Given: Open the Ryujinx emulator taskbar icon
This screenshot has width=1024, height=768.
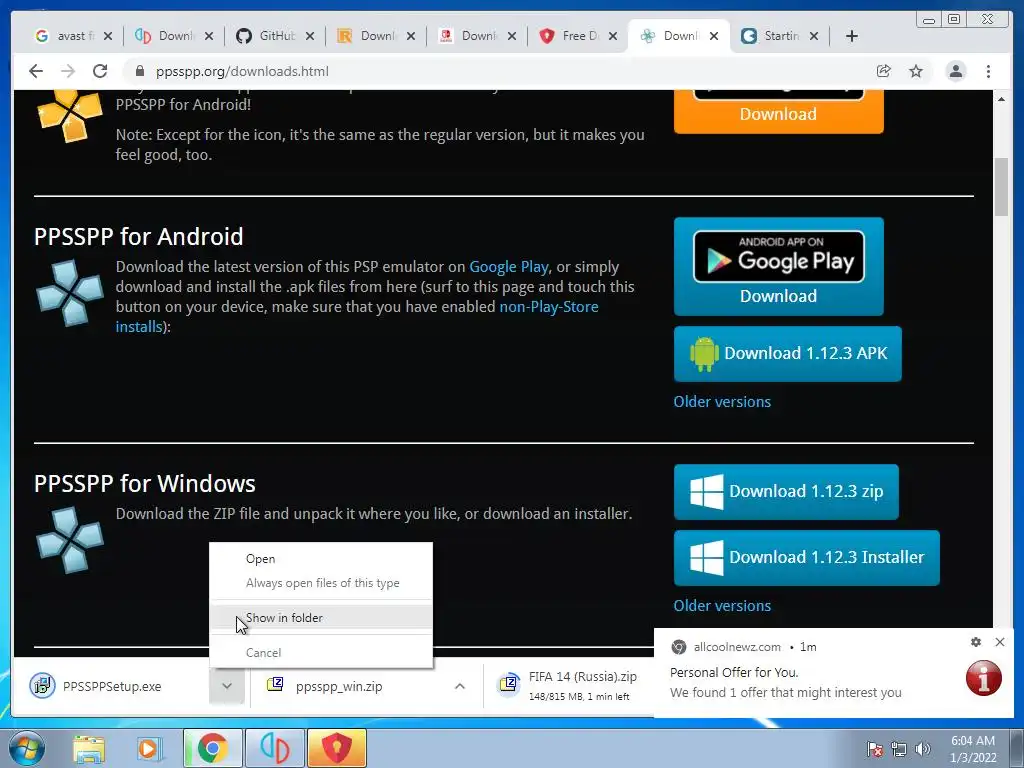Looking at the screenshot, I should [x=275, y=748].
